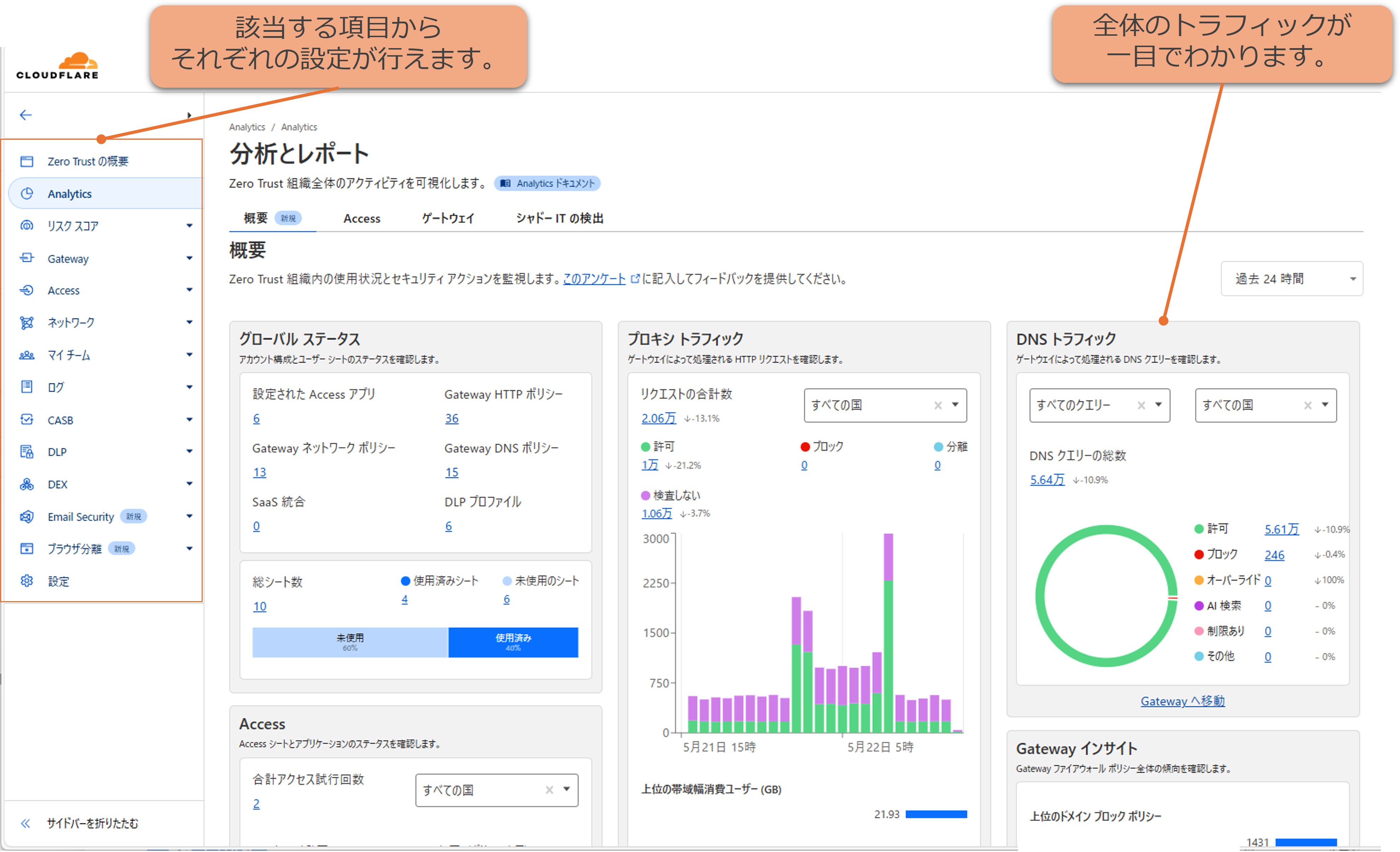Click the back arrow in sidebar
The width and height of the screenshot is (1400, 852).
click(x=25, y=115)
